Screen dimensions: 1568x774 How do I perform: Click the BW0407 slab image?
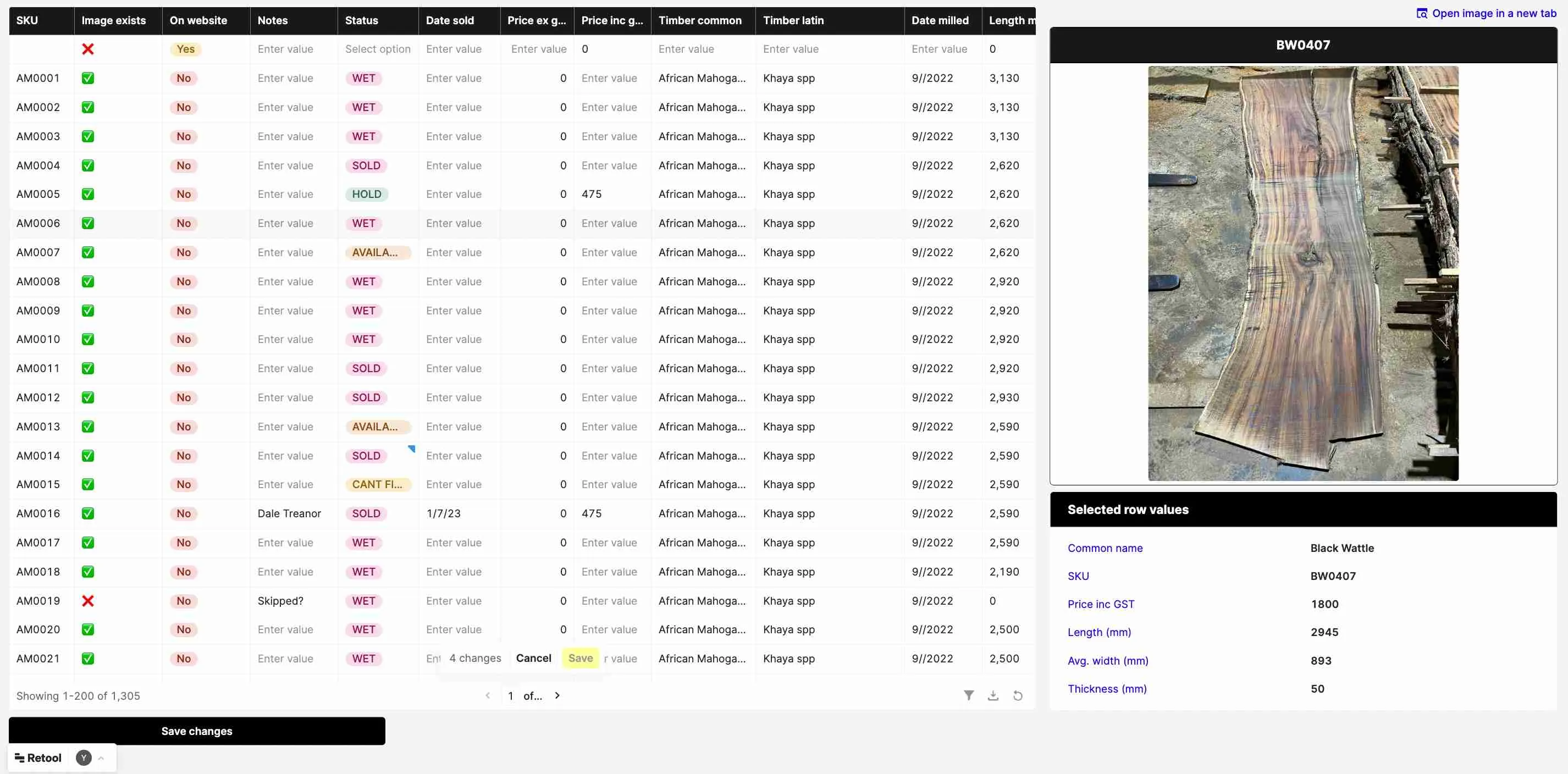point(1303,273)
